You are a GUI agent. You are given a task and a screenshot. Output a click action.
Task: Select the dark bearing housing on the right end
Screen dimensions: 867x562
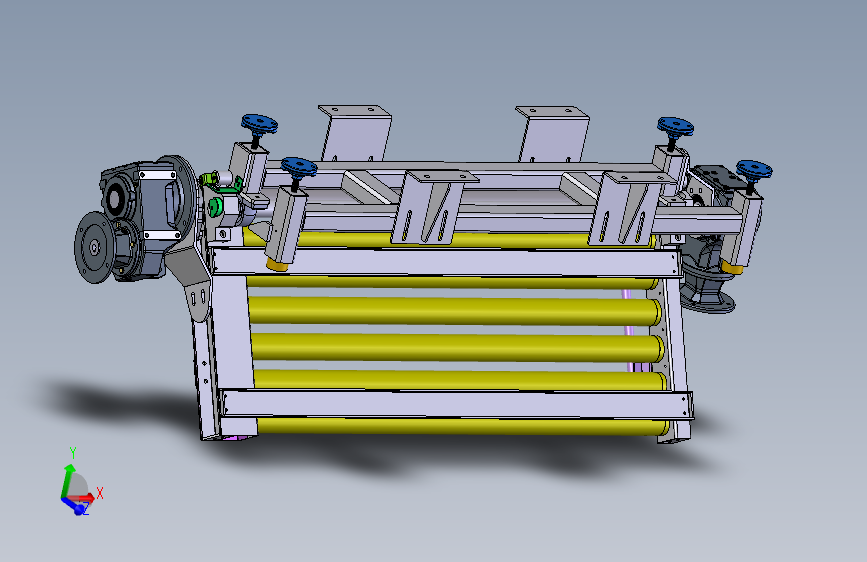(705, 277)
